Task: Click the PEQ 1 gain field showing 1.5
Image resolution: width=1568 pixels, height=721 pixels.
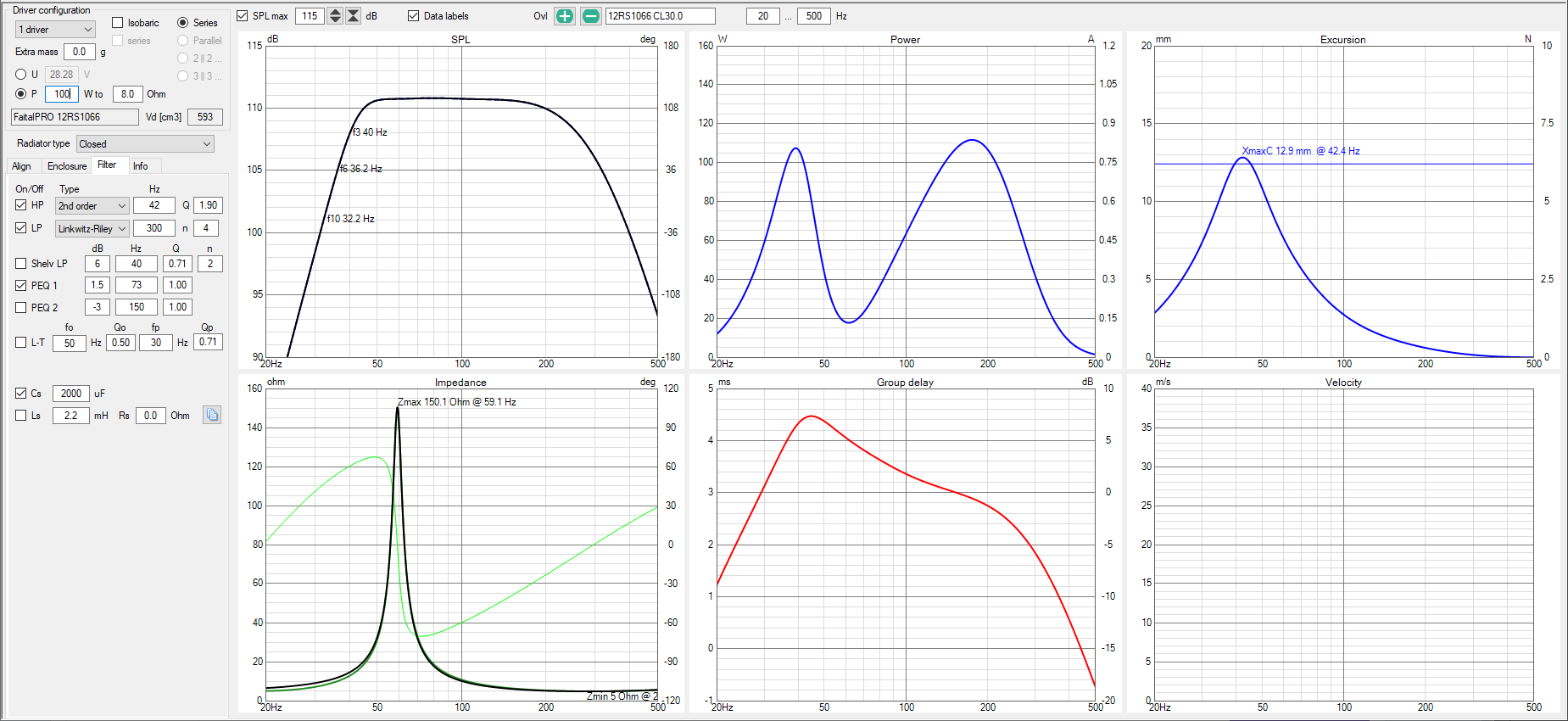Action: click(98, 285)
